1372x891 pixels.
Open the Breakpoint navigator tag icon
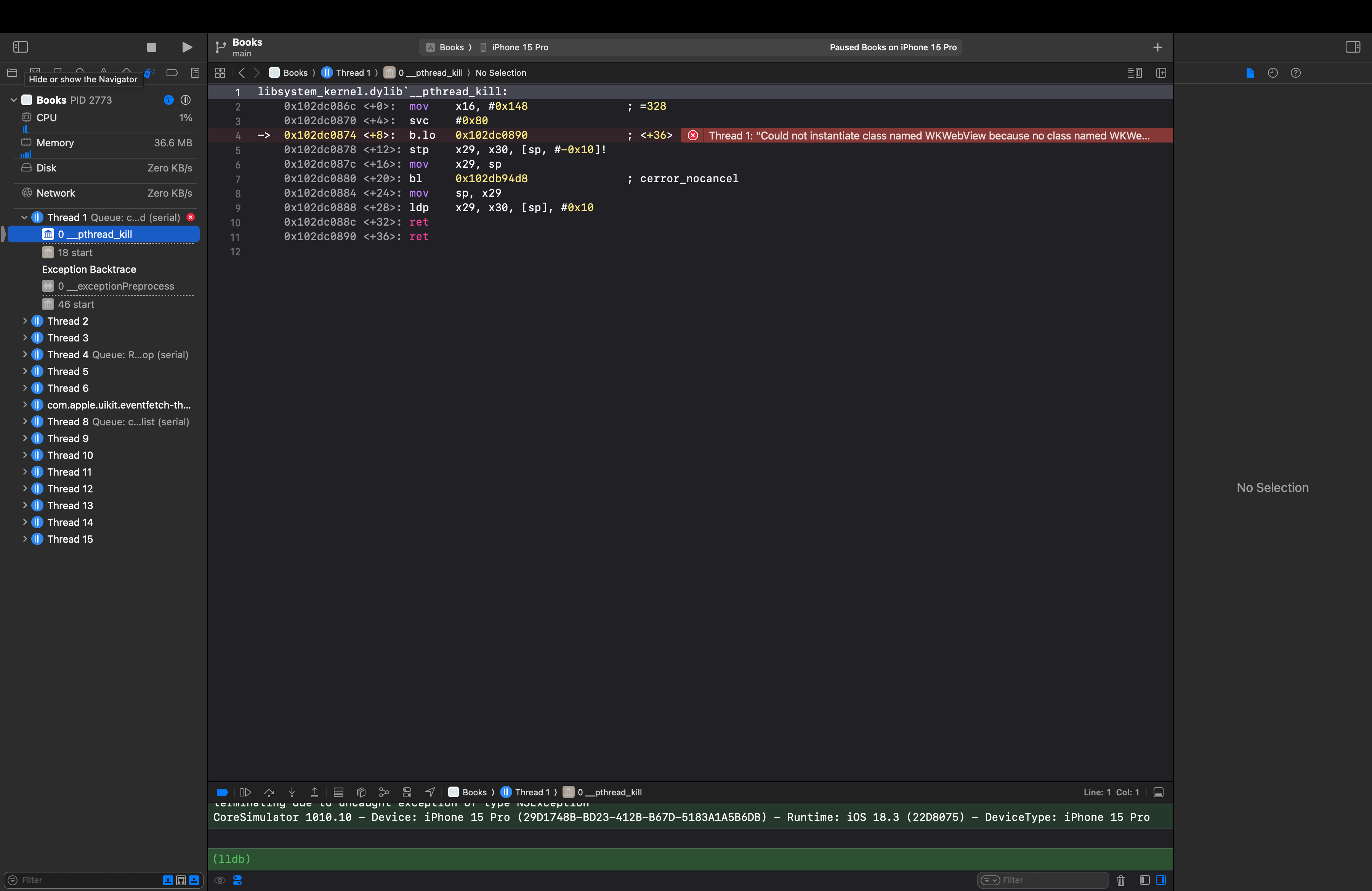coord(172,73)
